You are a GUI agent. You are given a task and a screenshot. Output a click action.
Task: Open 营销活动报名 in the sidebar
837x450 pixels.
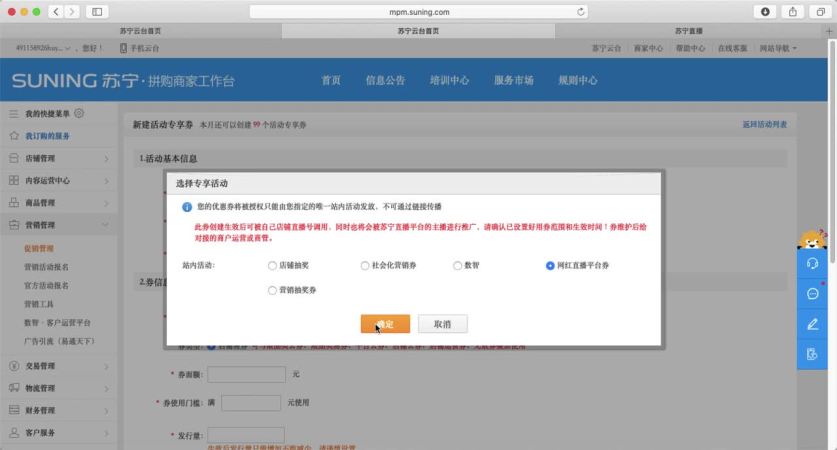[46, 267]
